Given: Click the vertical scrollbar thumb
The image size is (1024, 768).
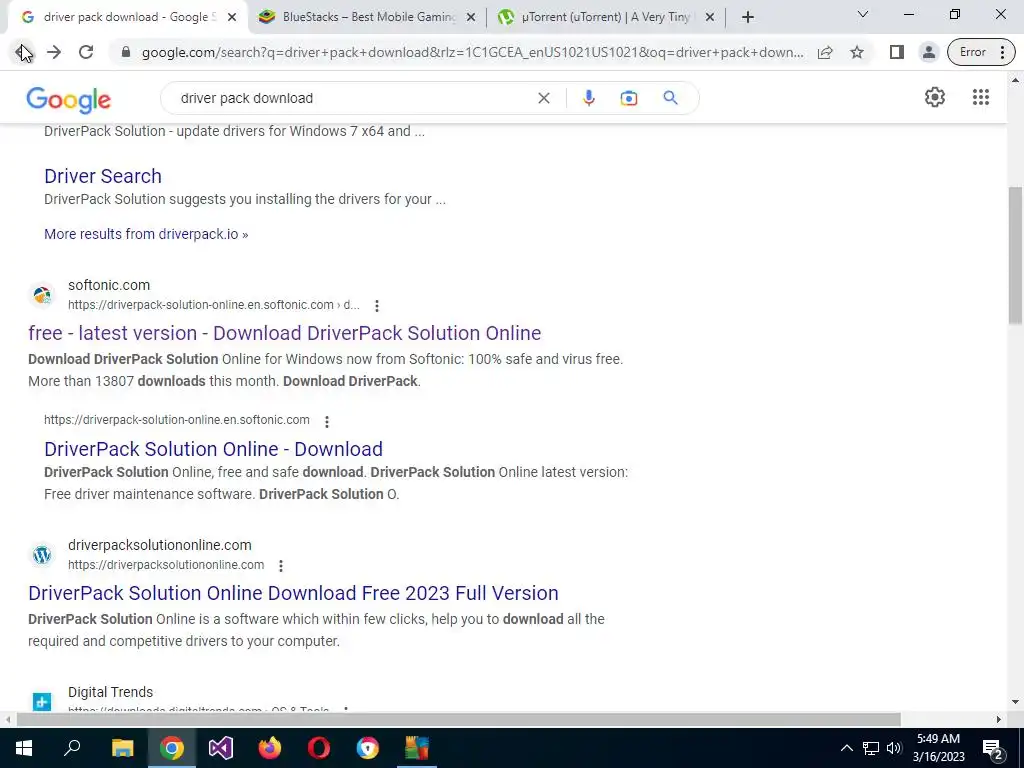Looking at the screenshot, I should pyautogui.click(x=1016, y=255).
